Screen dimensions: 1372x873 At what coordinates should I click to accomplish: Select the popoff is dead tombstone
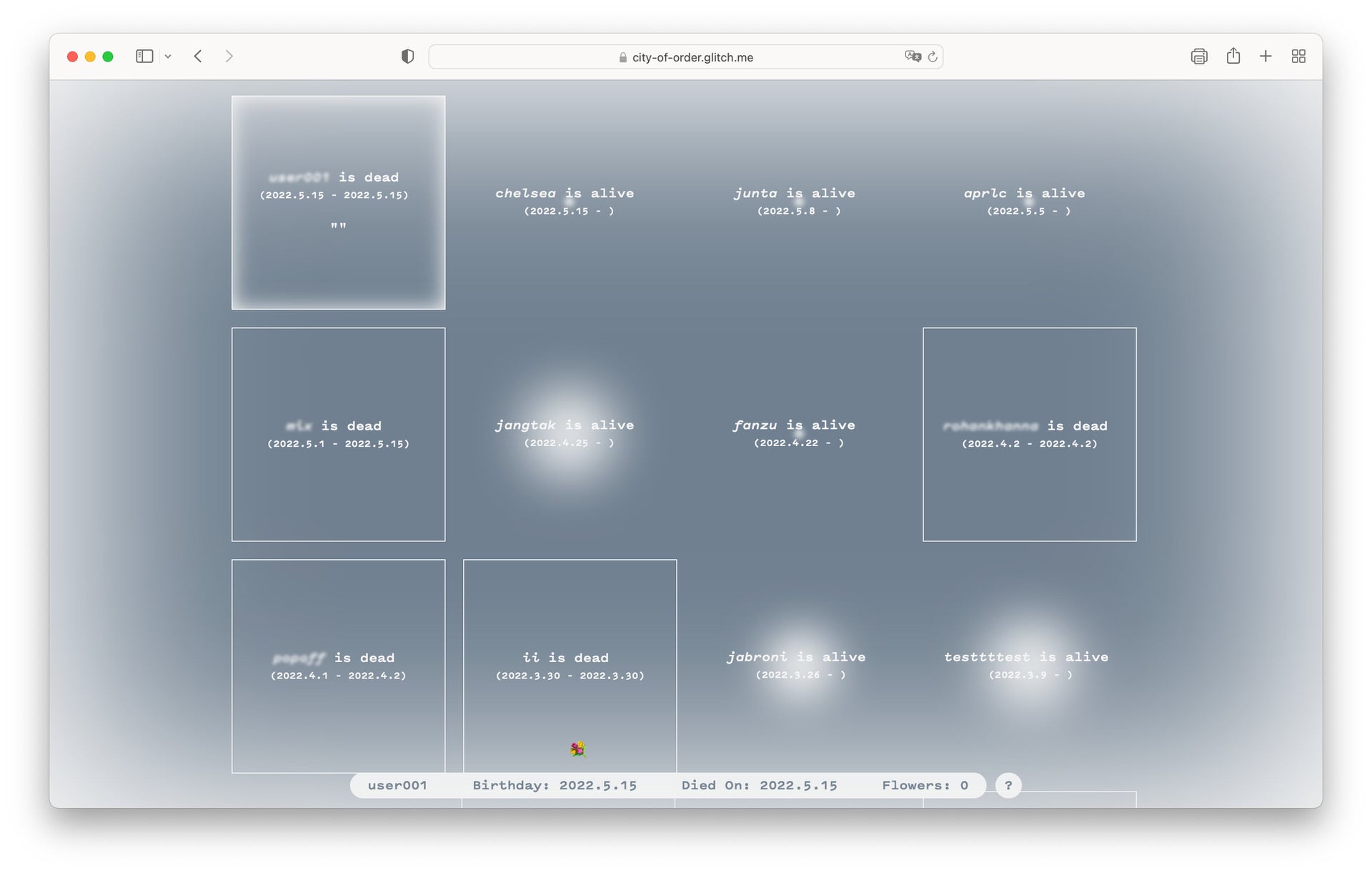[x=338, y=665]
